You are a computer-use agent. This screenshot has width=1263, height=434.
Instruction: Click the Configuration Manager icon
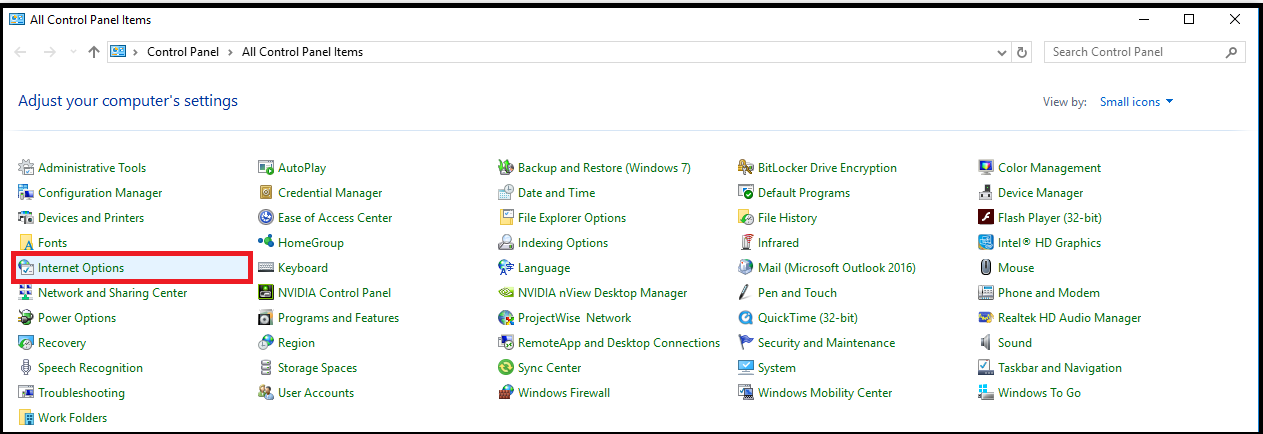pos(26,193)
